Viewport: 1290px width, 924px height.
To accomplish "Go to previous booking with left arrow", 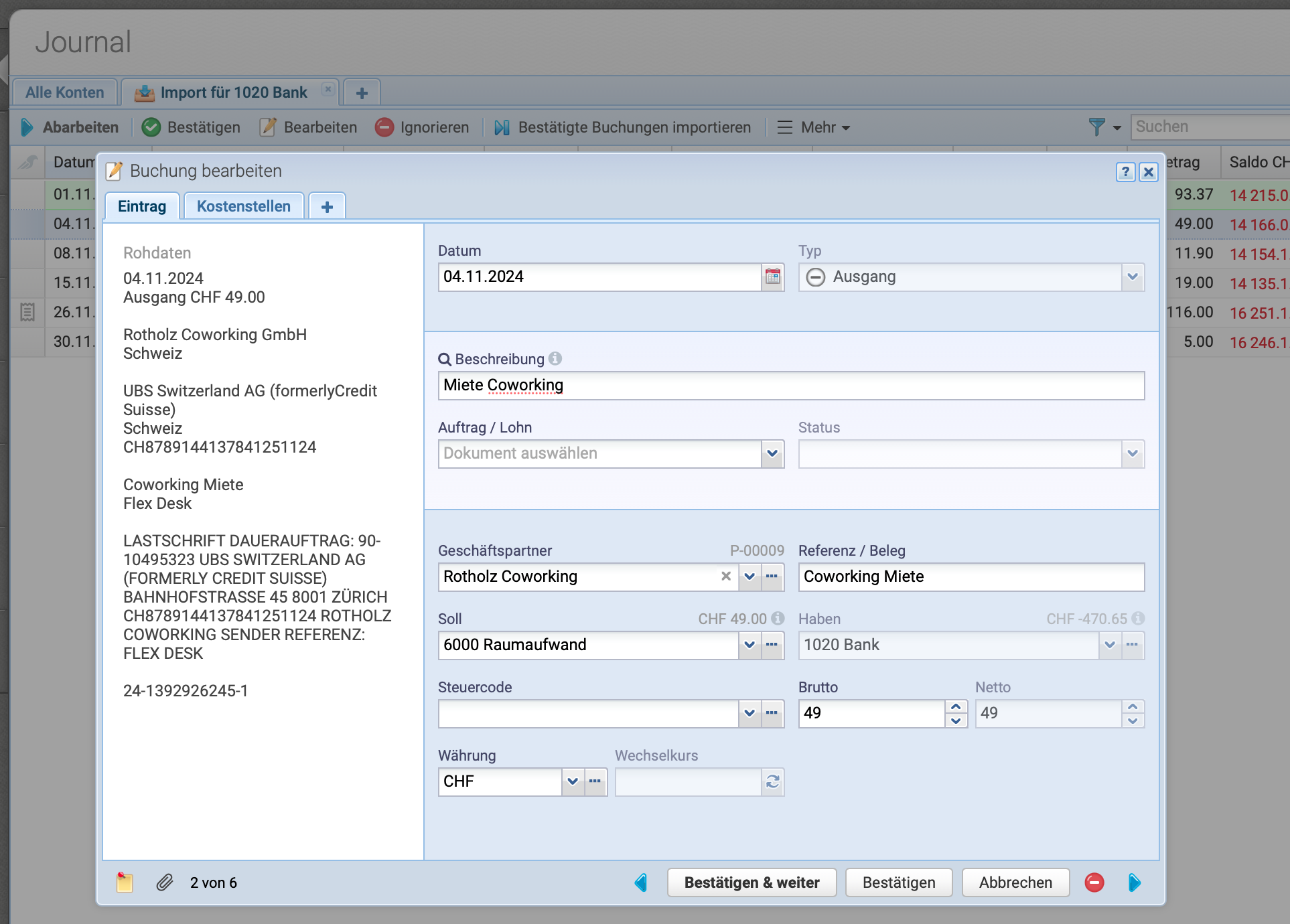I will 641,882.
